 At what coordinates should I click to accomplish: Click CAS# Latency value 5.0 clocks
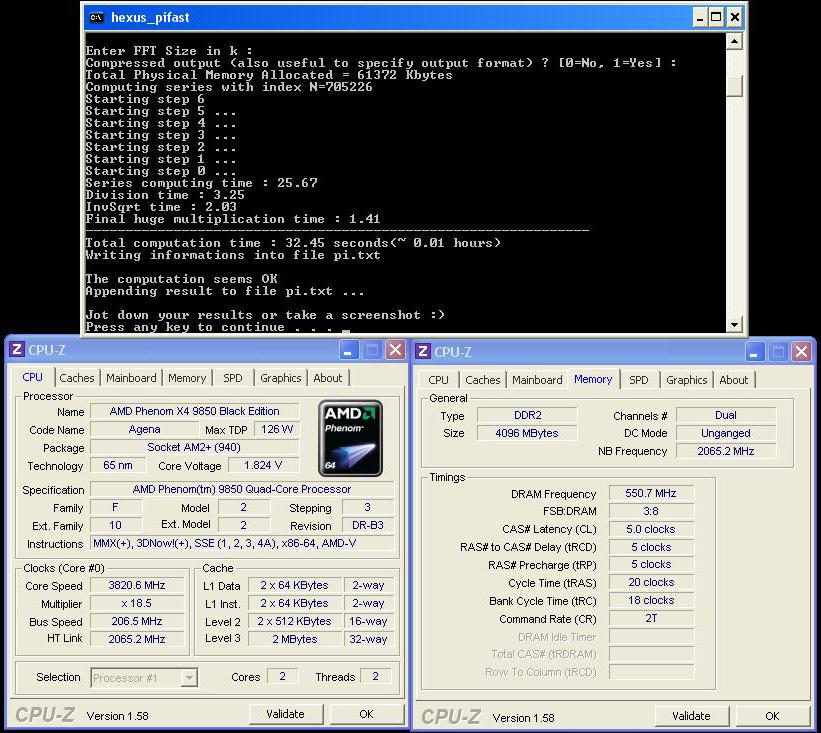pos(651,529)
